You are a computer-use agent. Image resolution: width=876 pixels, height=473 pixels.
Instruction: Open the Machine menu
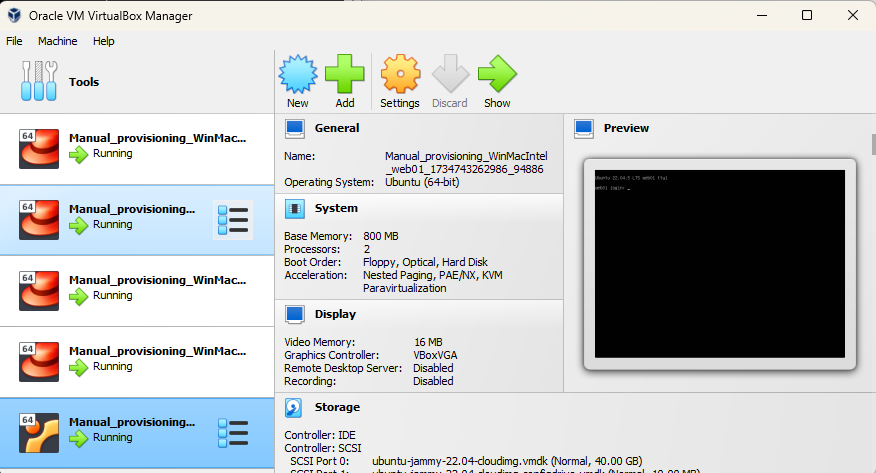[57, 41]
